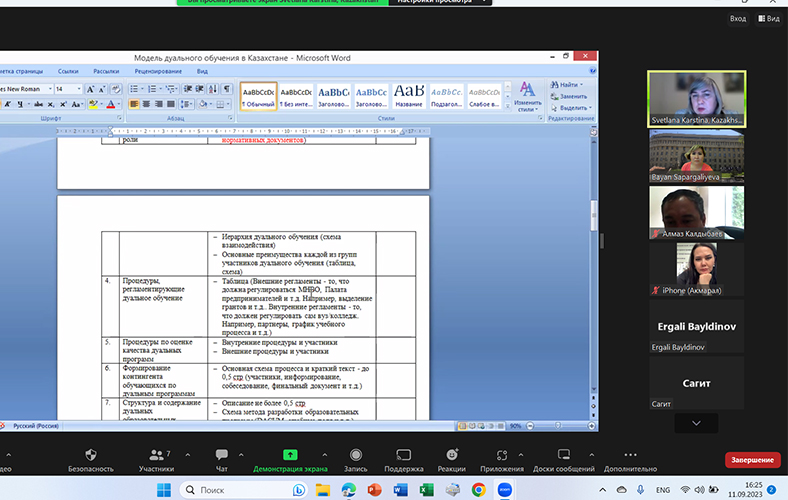
Task: Click the font color A swatch
Action: pos(110,104)
